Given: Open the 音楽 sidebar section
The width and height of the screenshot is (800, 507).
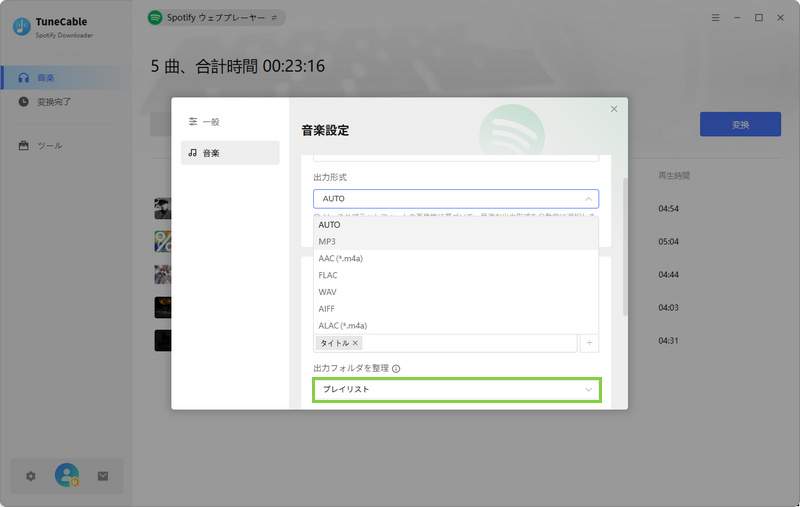Looking at the screenshot, I should 64,78.
